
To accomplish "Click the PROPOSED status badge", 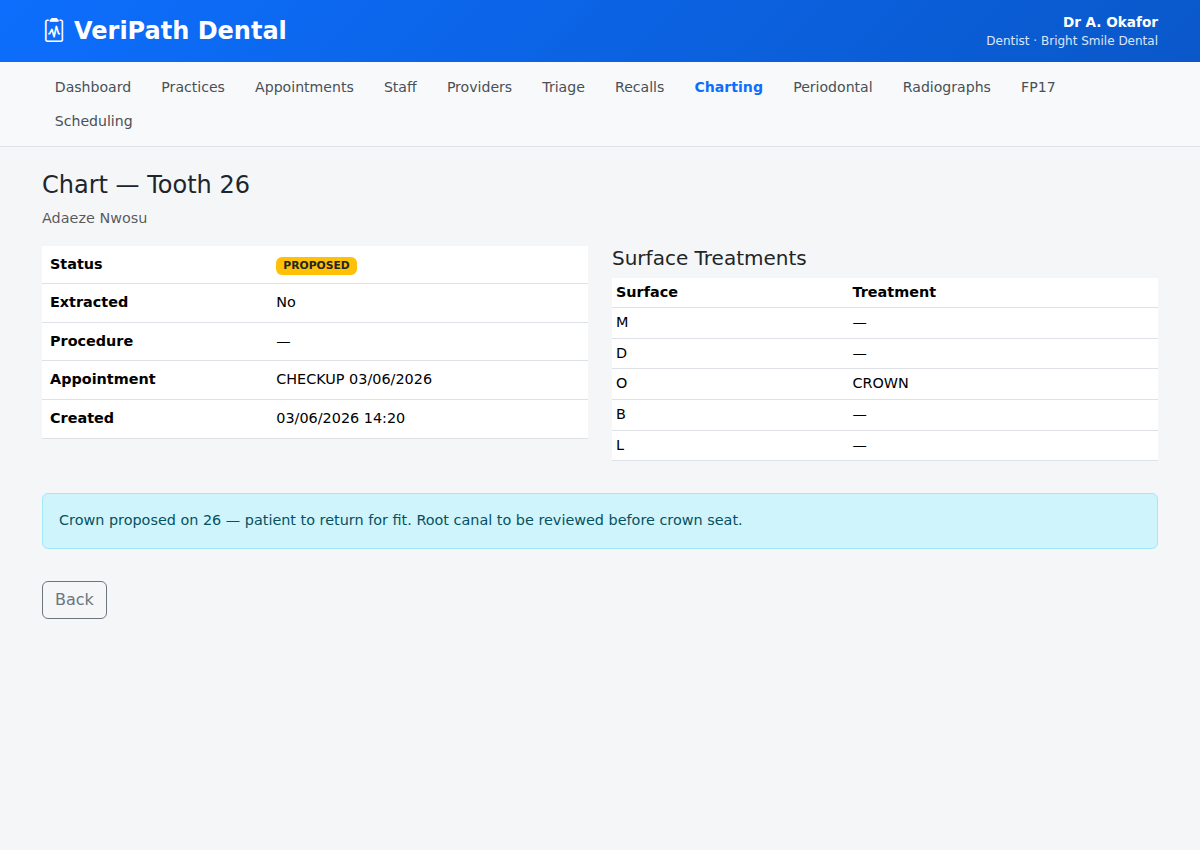I will (316, 266).
